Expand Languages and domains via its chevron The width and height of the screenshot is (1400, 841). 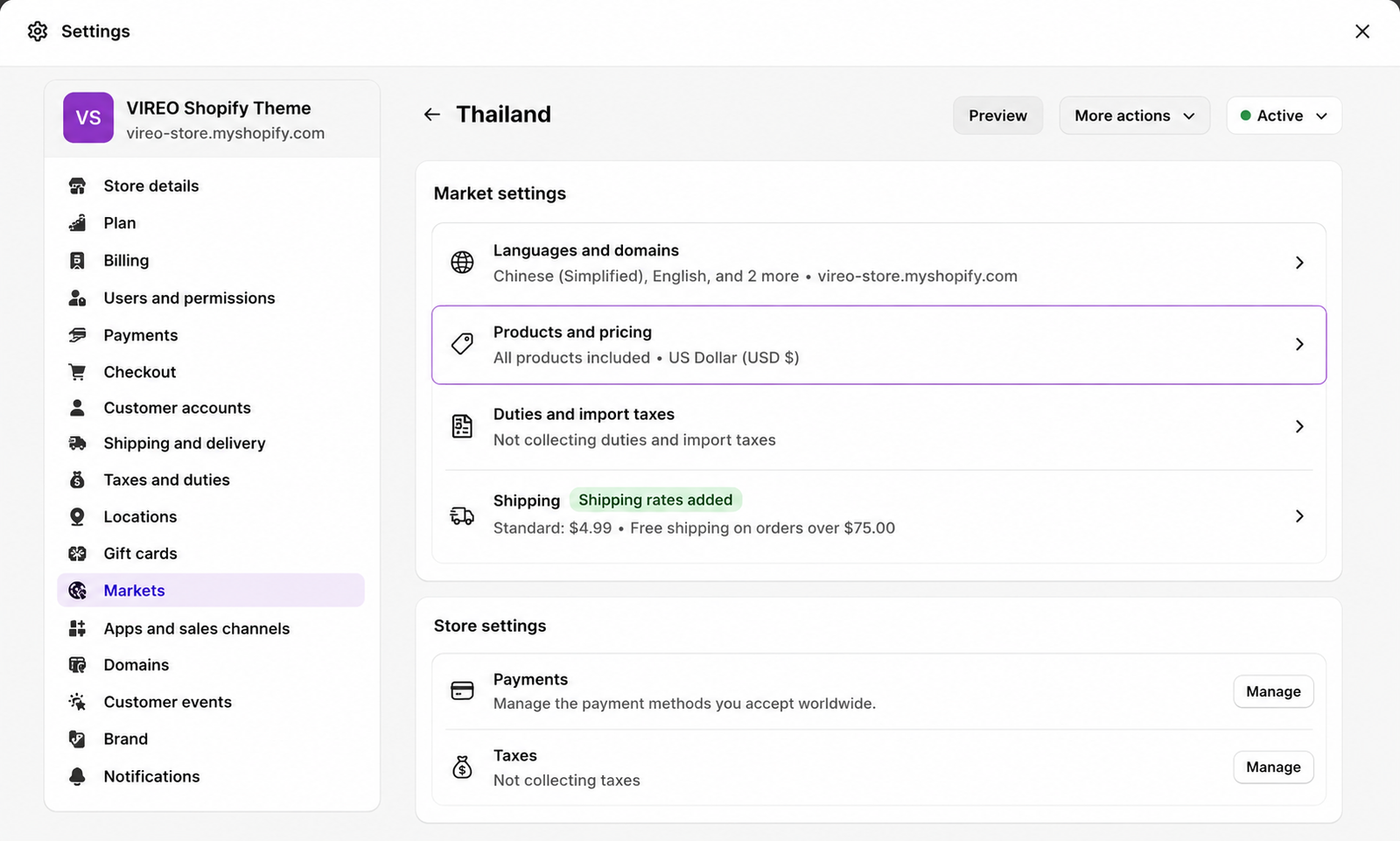point(1299,263)
